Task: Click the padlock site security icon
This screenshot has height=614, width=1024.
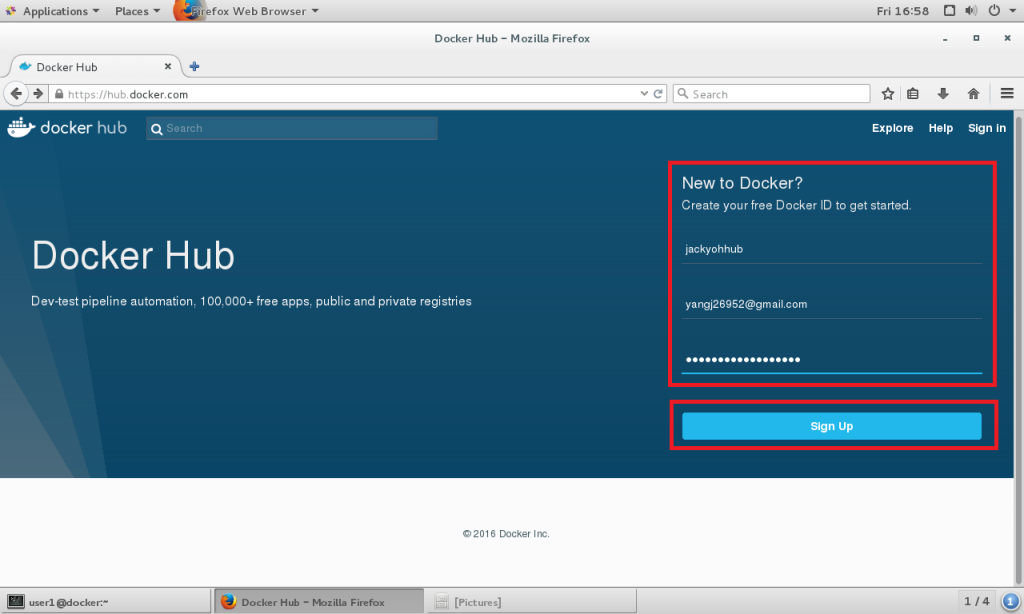Action: 59,94
